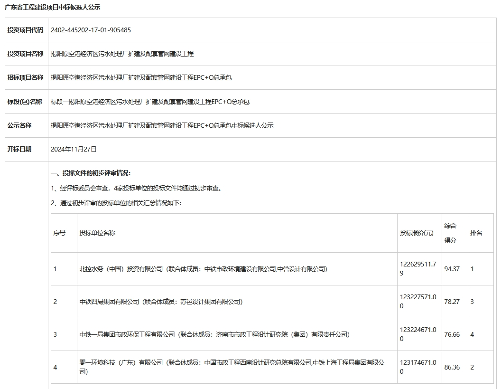Click the 投标单位名称 column header
The height and width of the screenshot is (389, 501).
point(97,233)
